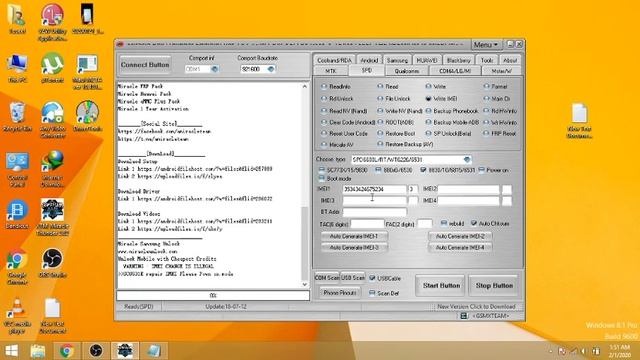Select the Format radio option

pos(495,87)
